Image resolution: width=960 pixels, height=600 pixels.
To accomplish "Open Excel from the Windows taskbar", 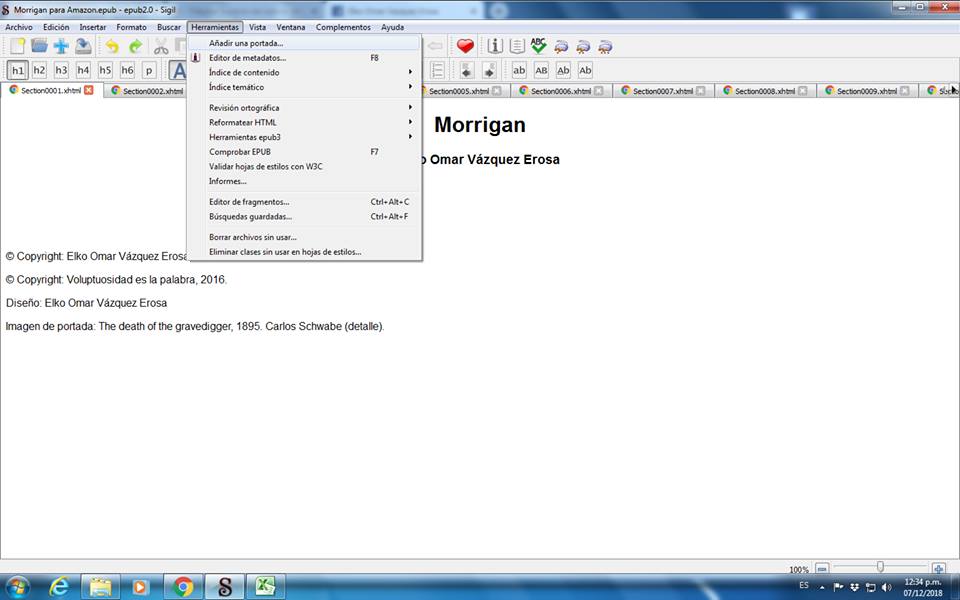I will click(x=261, y=587).
